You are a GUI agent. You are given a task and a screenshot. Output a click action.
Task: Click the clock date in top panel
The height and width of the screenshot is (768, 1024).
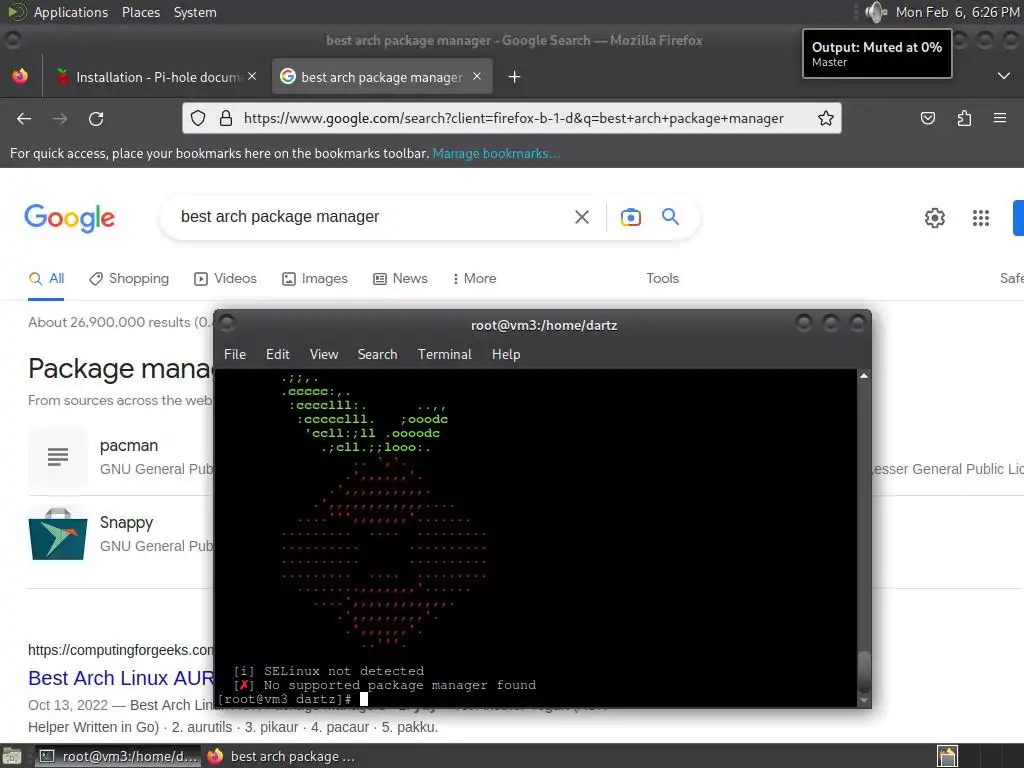coord(957,12)
